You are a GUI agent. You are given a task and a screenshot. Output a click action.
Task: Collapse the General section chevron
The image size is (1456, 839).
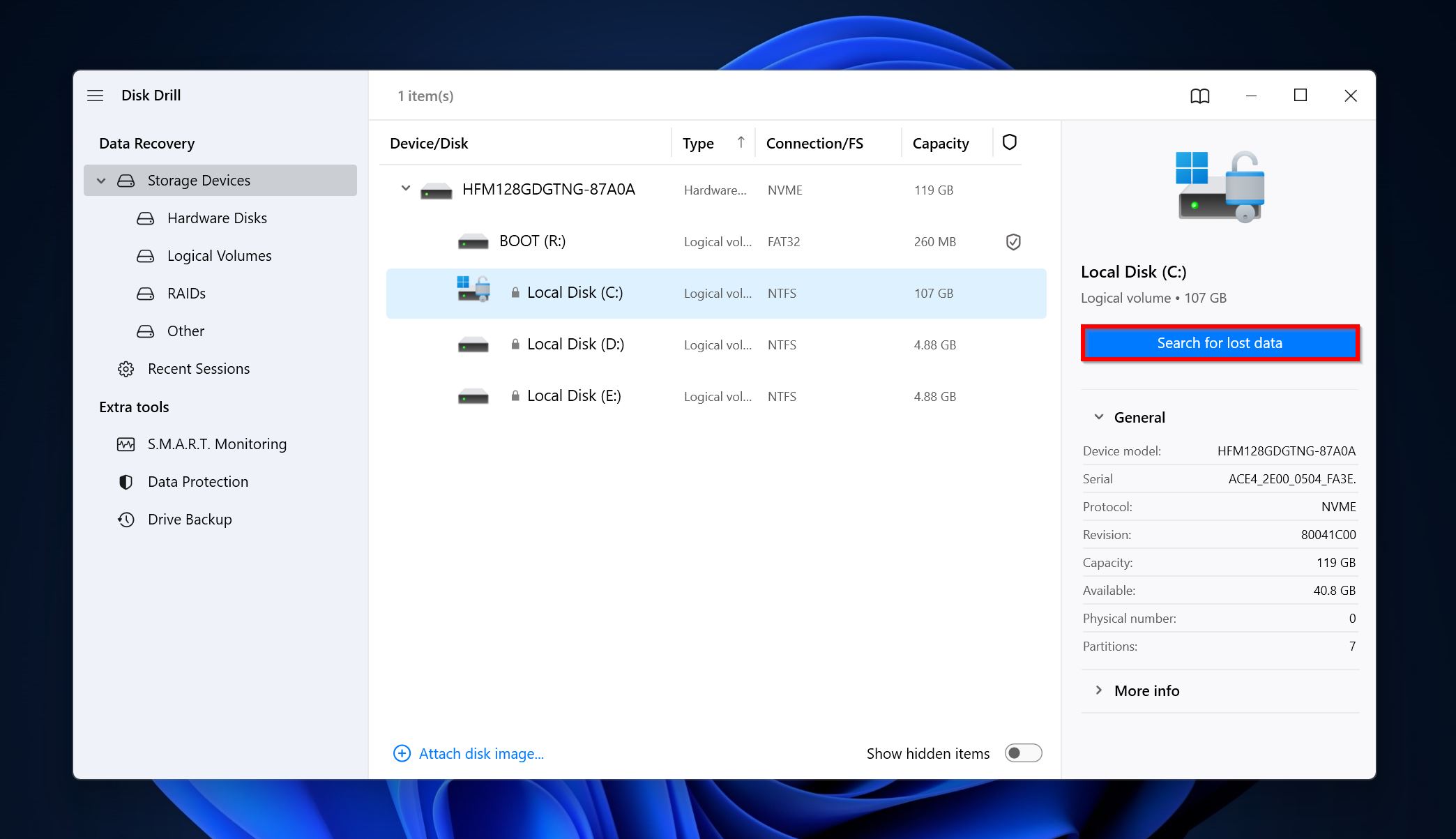[x=1098, y=417]
